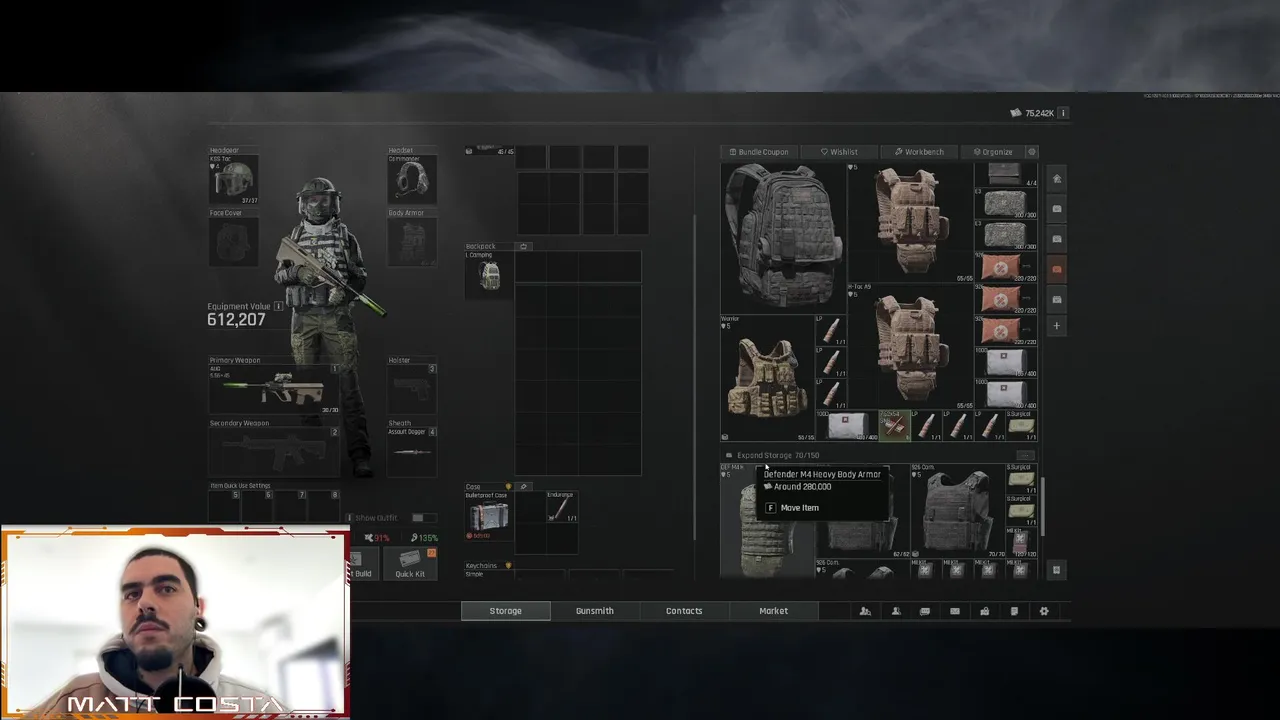Open the stash home tab icon
1280x720 pixels.
[x=1056, y=179]
